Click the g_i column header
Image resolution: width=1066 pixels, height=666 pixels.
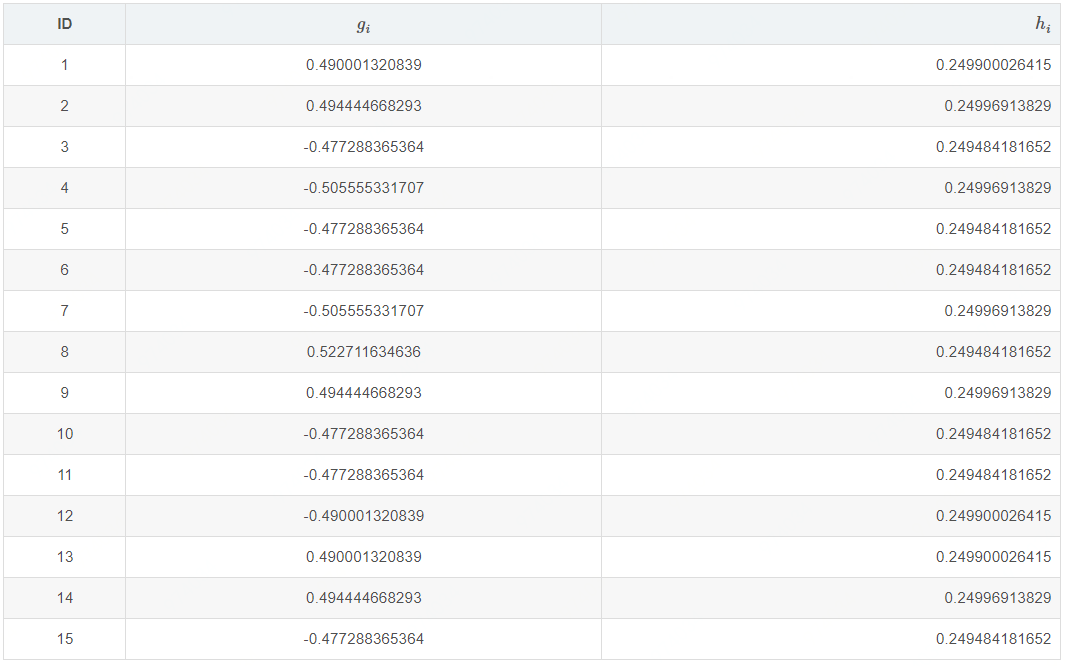pos(364,25)
